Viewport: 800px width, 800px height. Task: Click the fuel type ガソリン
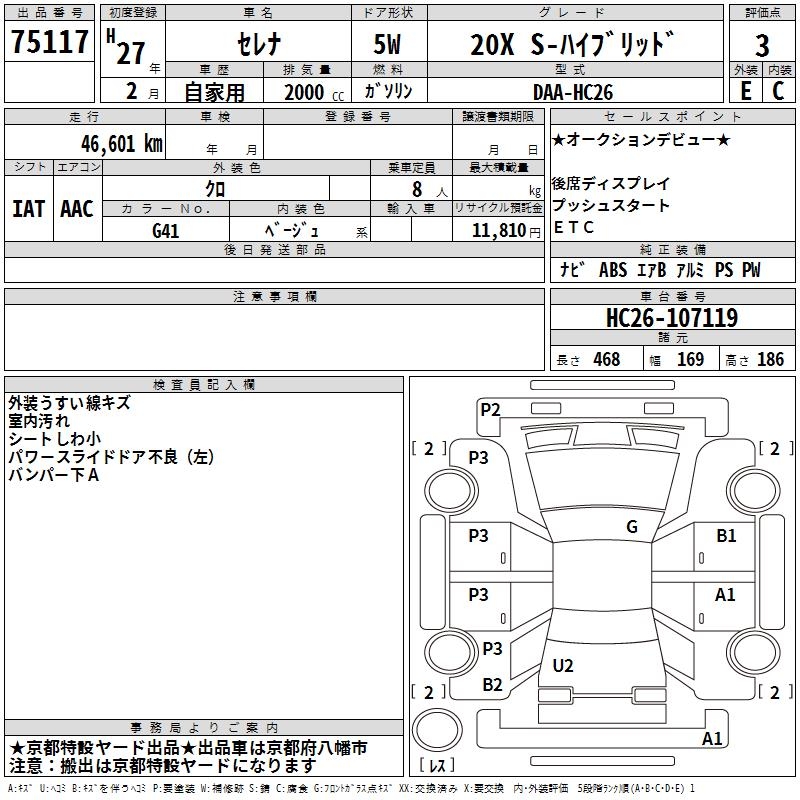388,91
